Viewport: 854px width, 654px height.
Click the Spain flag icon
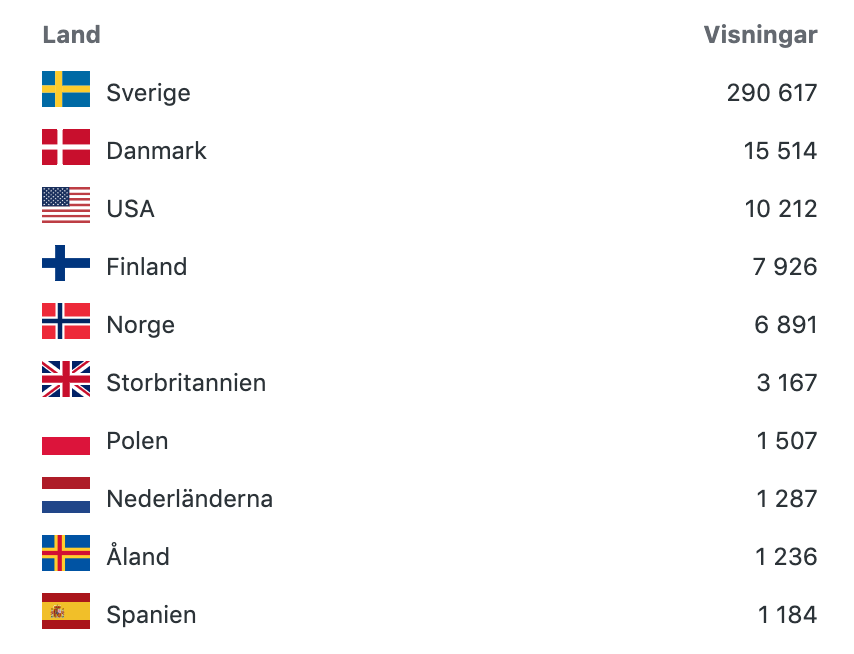coord(66,611)
